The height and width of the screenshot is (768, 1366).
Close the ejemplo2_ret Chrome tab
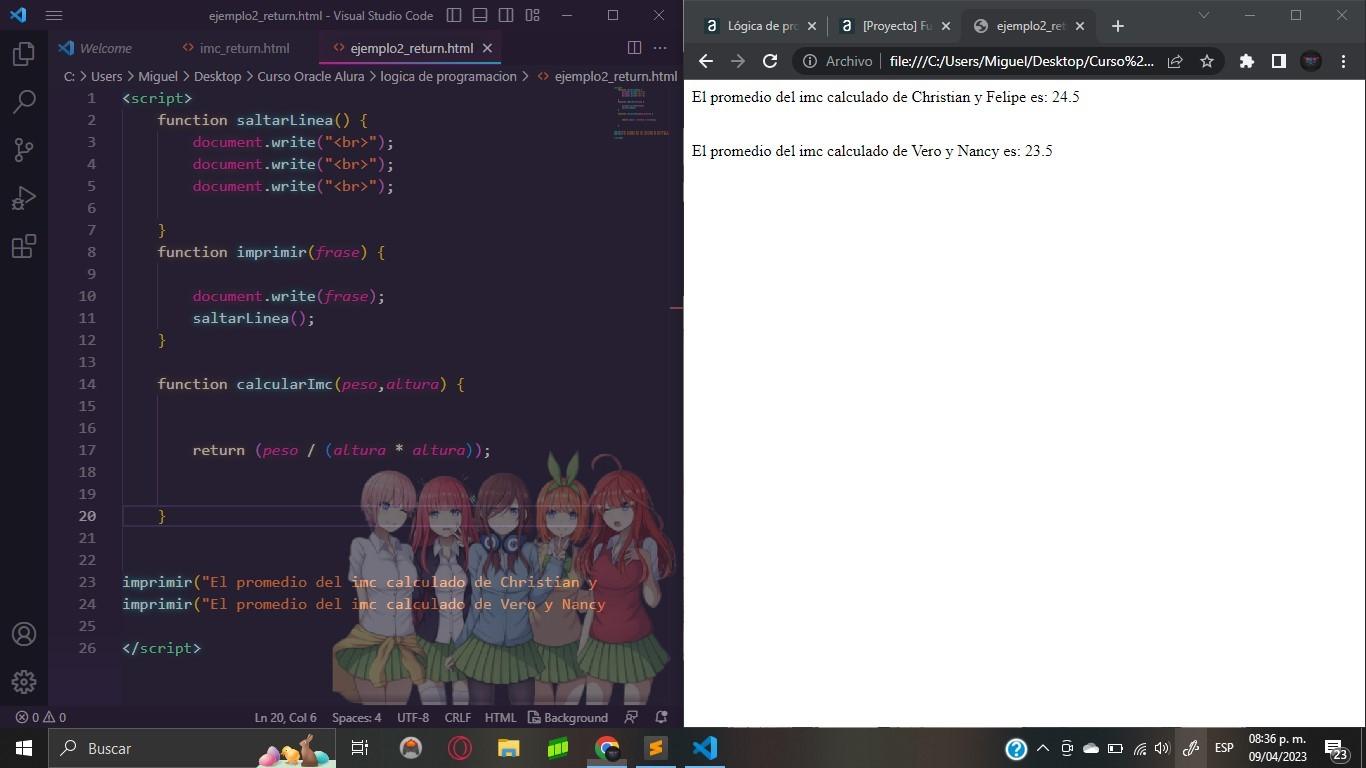(1080, 26)
